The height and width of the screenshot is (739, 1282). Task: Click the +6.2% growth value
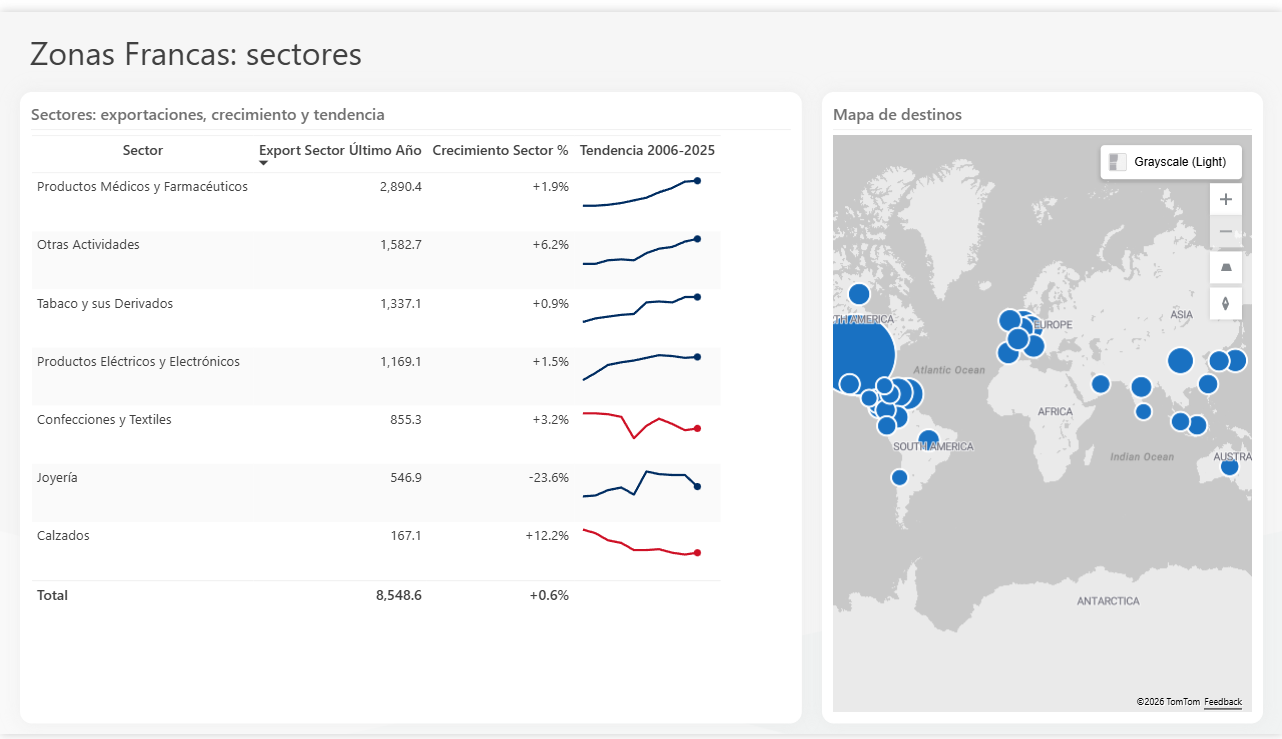(x=551, y=244)
